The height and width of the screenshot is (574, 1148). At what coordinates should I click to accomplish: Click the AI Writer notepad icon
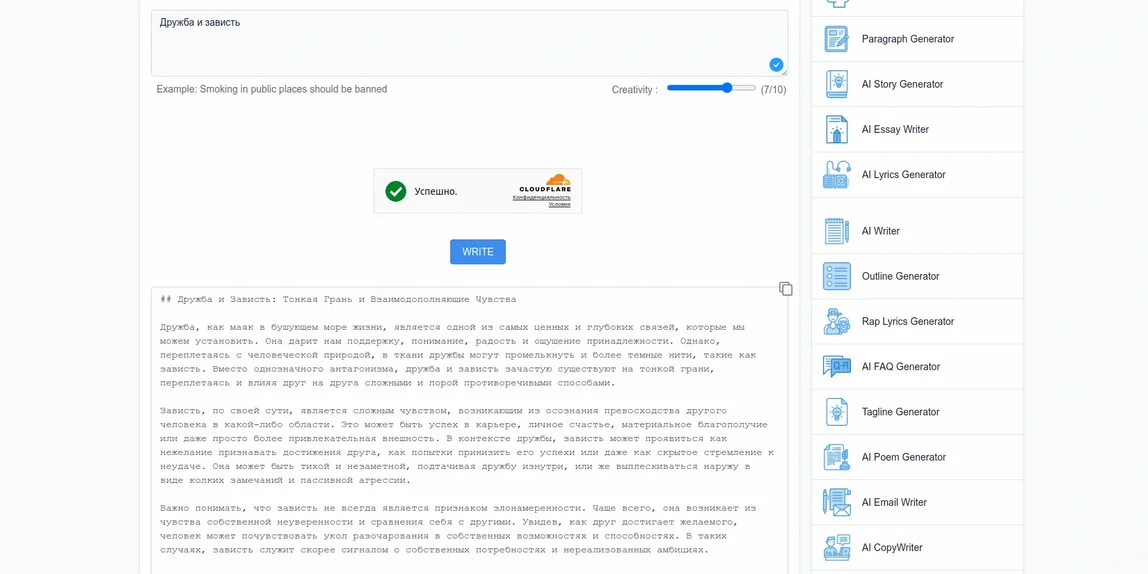[836, 231]
